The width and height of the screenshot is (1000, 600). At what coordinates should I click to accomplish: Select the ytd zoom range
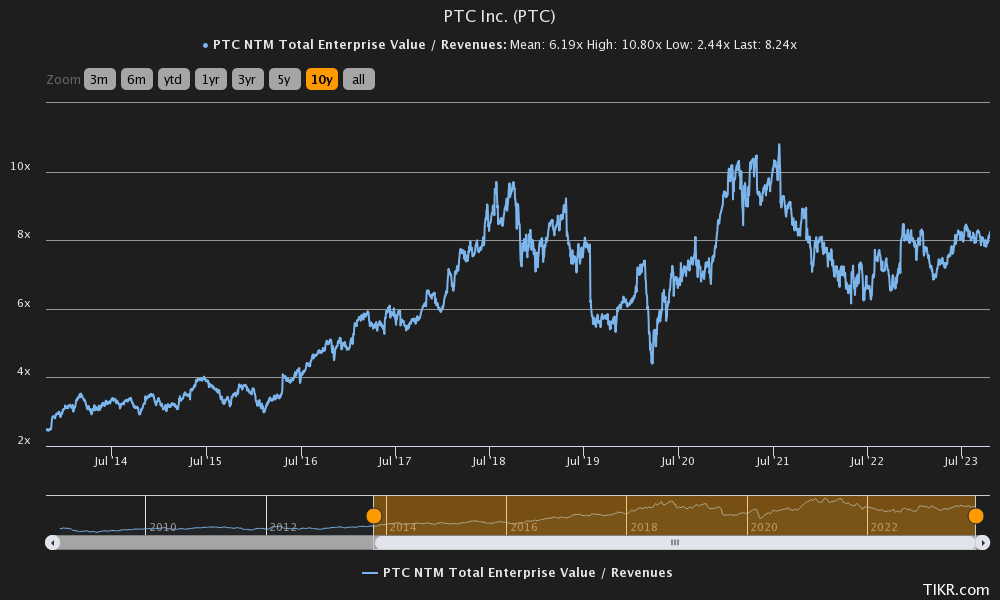point(173,79)
